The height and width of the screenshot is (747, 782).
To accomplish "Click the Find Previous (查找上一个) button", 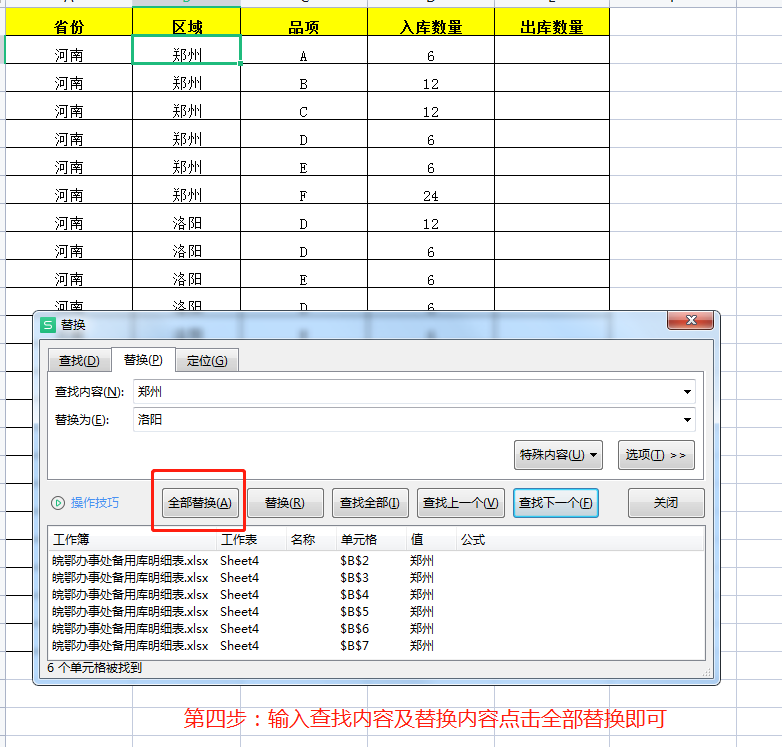I will tap(461, 503).
